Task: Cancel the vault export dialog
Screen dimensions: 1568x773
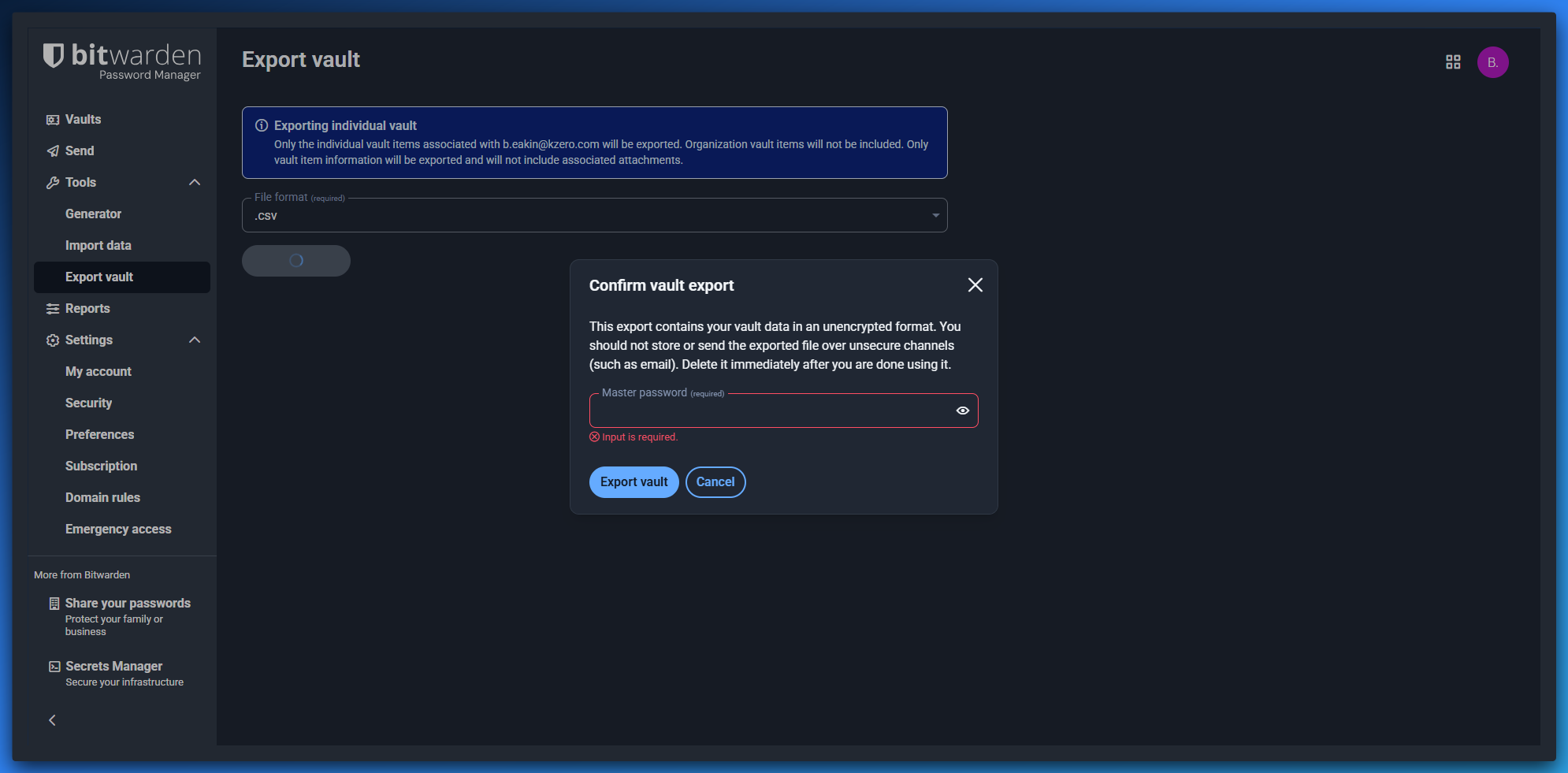Action: click(715, 482)
